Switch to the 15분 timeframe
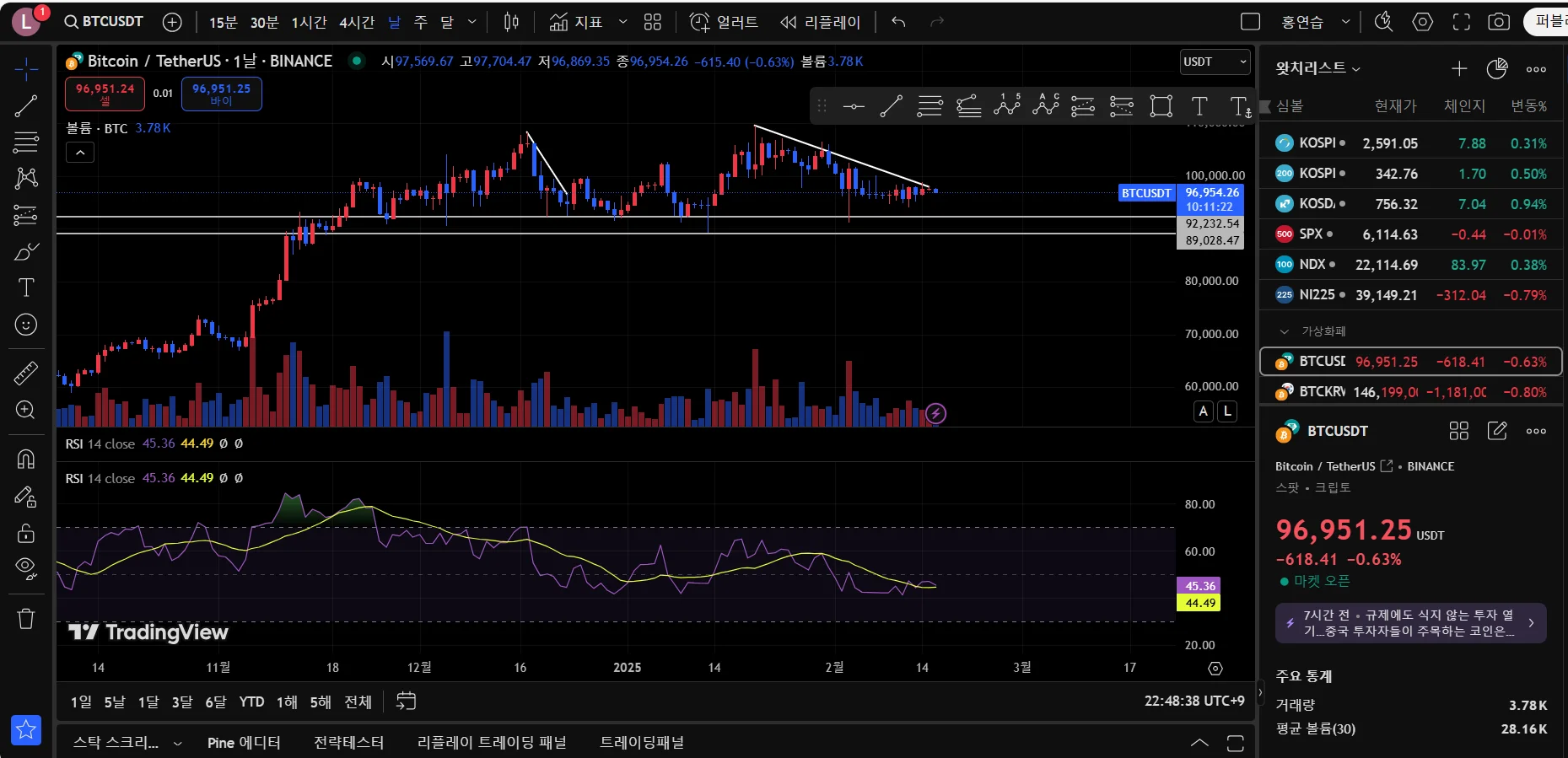This screenshot has width=1568, height=758. click(x=224, y=22)
